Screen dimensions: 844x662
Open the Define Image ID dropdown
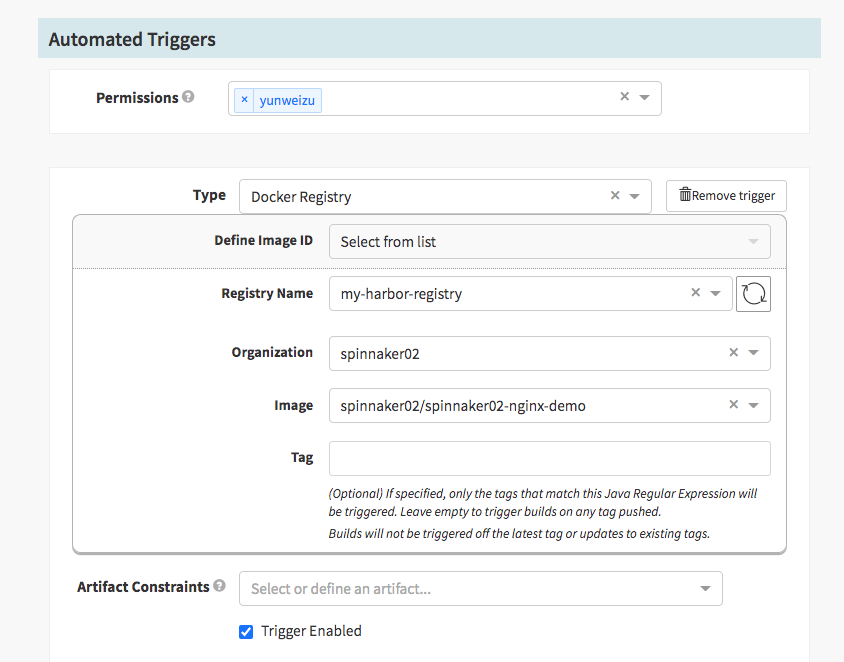(550, 242)
